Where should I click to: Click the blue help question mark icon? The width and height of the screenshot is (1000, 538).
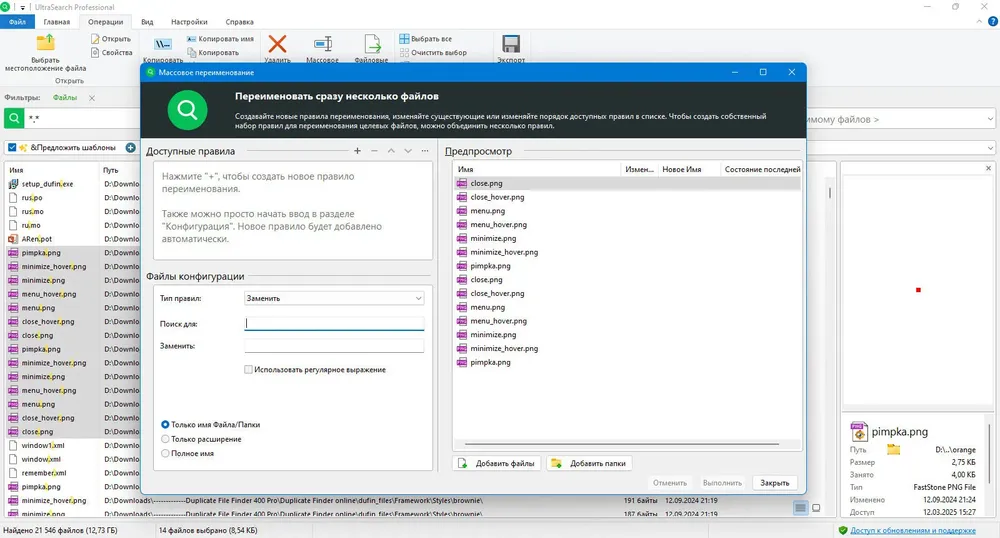pyautogui.click(x=992, y=22)
